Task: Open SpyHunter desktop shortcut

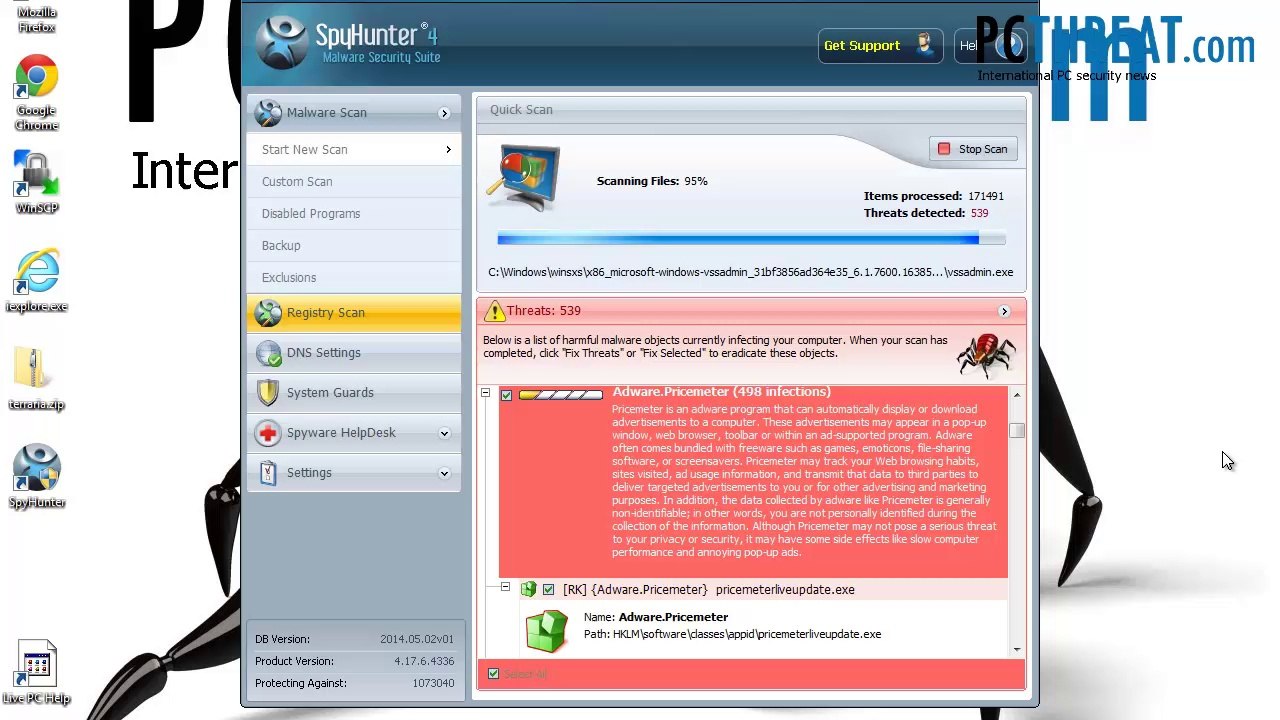Action: coord(37,477)
